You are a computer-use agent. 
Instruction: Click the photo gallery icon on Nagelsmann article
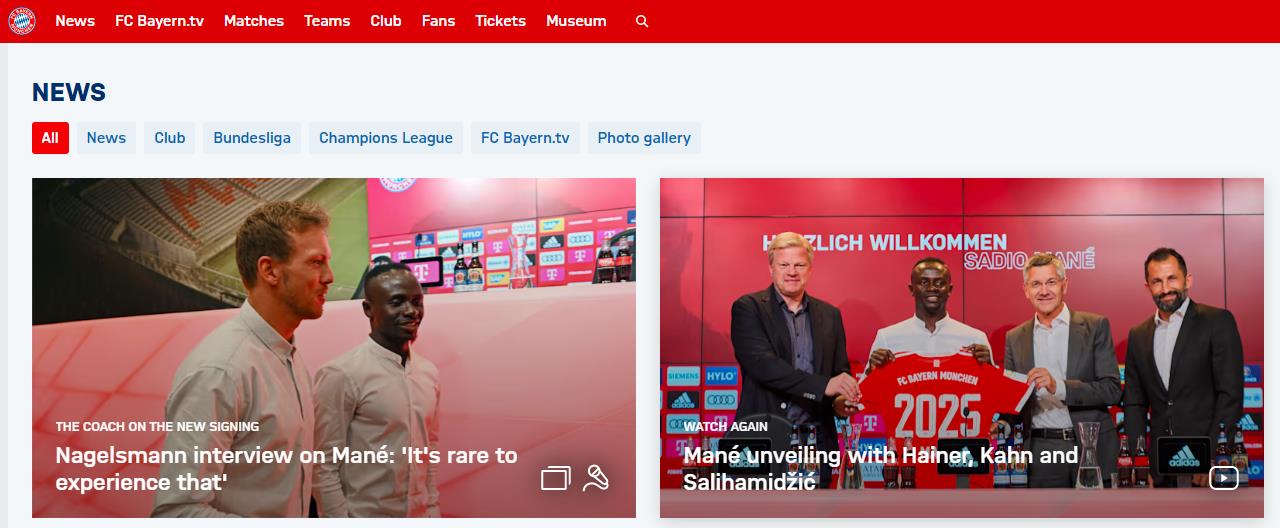555,478
